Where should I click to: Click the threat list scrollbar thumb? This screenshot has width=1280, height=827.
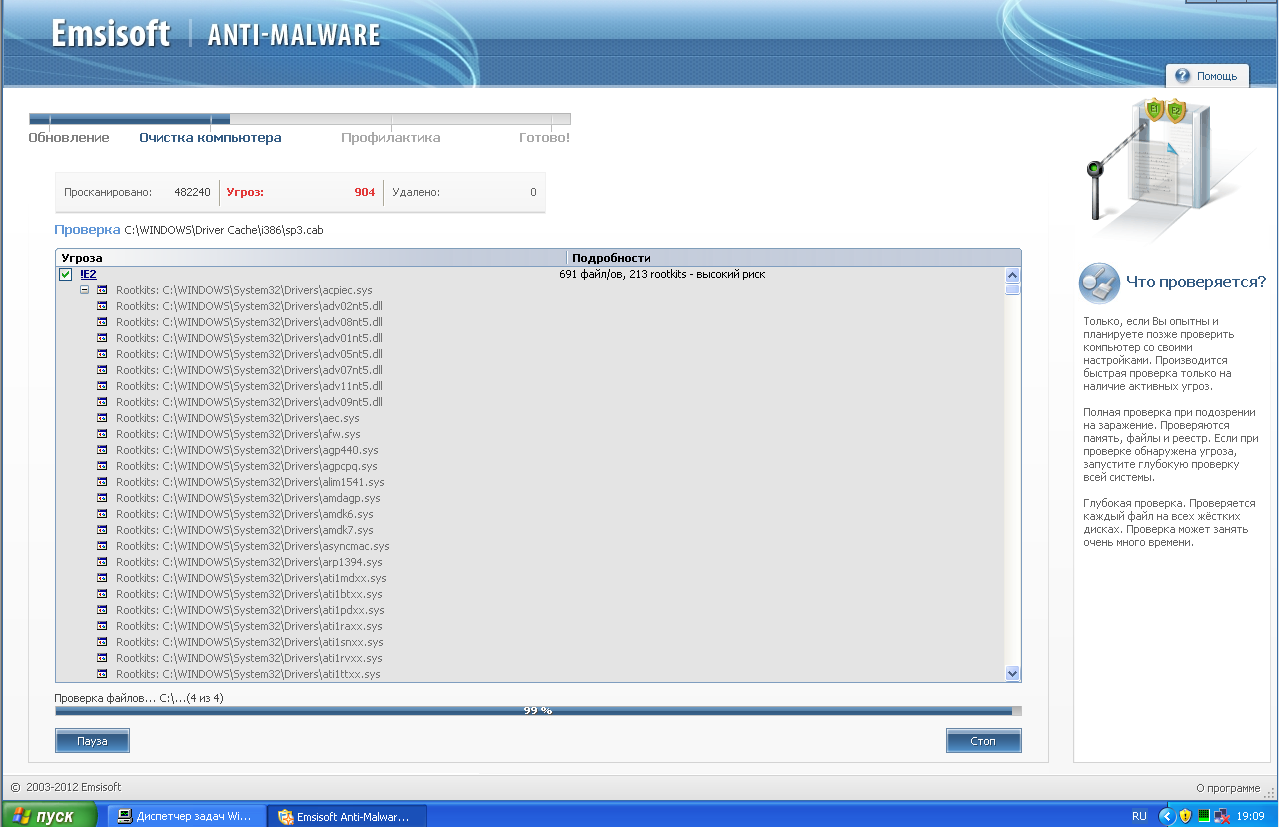1012,290
